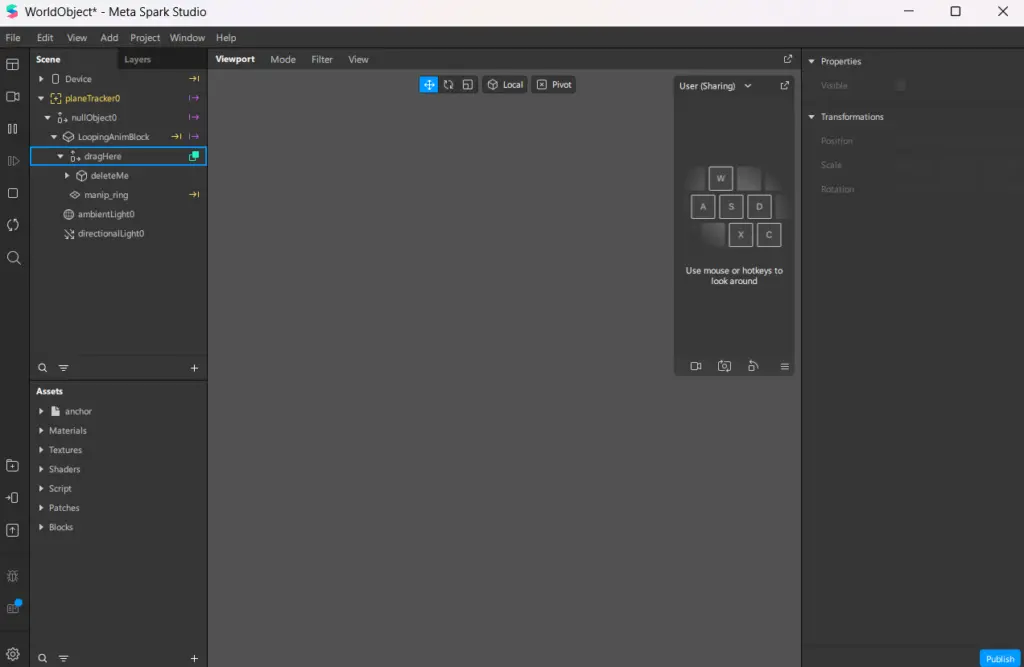Toggle the Pivot button in the viewport

(553, 84)
